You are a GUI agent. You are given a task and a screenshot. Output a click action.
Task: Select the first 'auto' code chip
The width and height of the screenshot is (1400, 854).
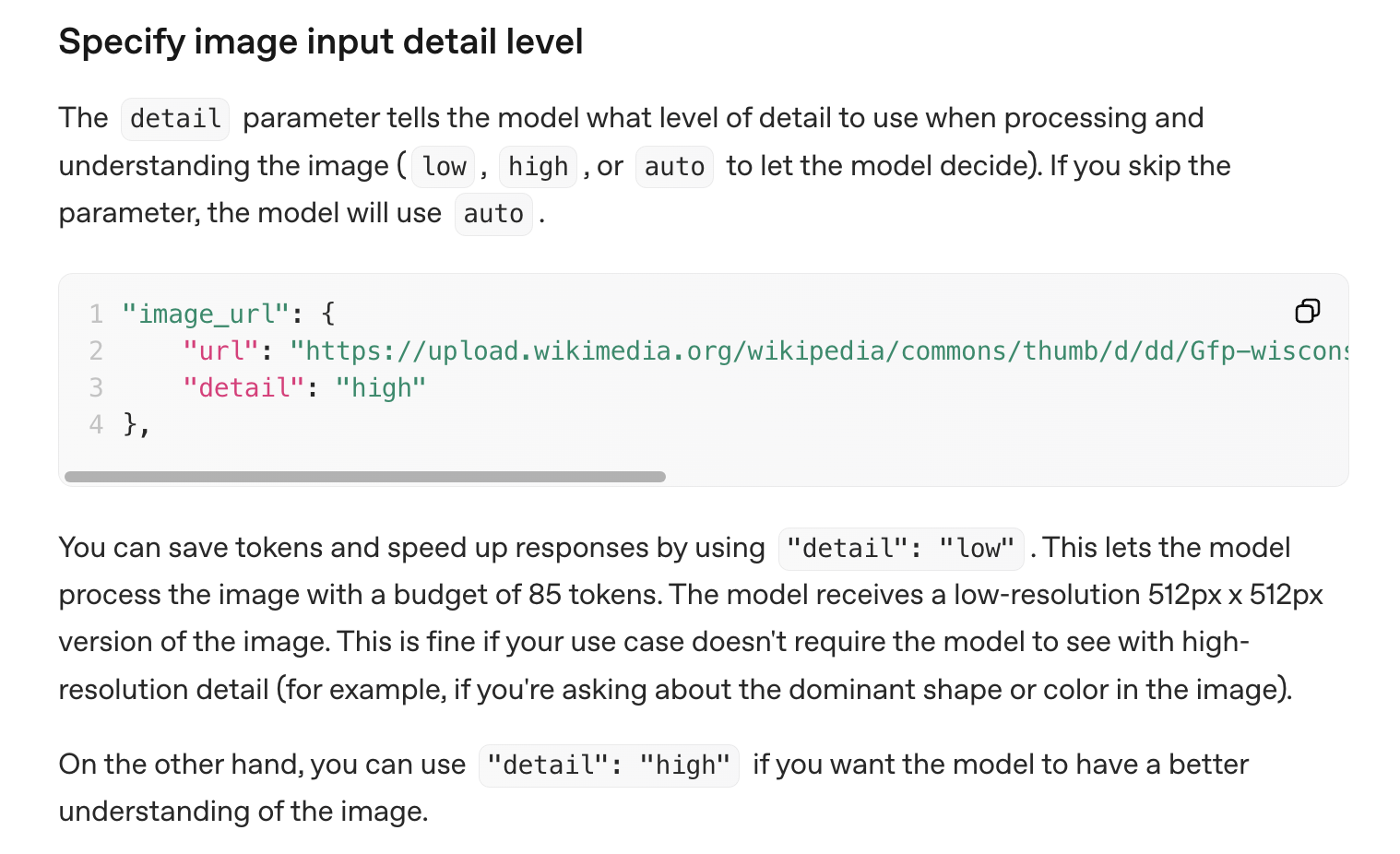coord(674,167)
